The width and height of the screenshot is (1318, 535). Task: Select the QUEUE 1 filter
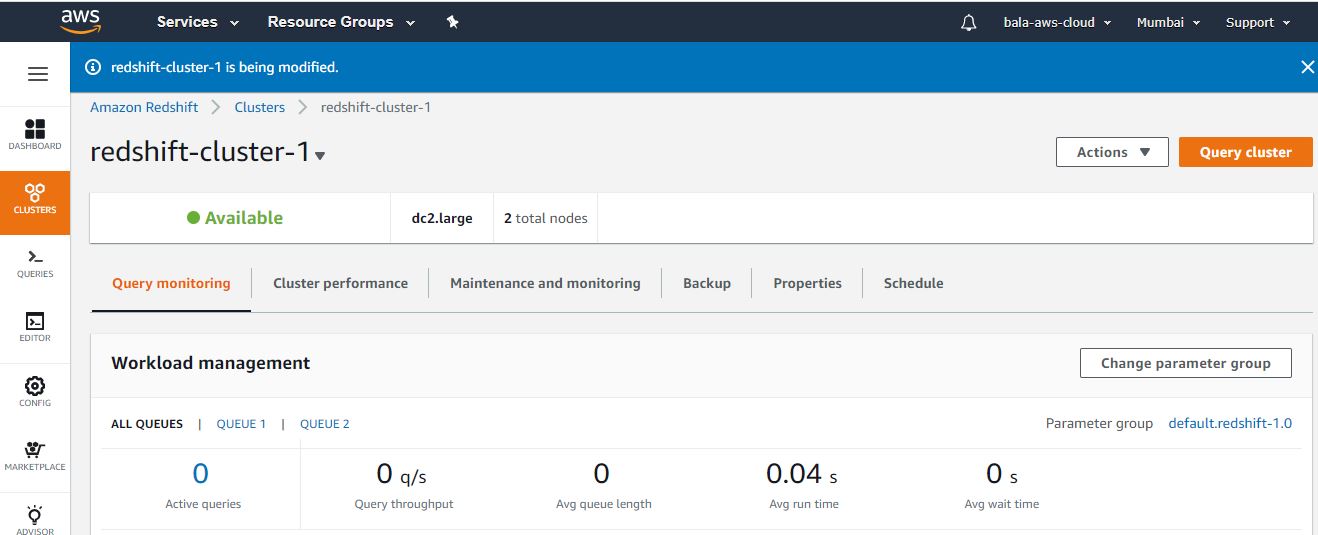pyautogui.click(x=241, y=424)
